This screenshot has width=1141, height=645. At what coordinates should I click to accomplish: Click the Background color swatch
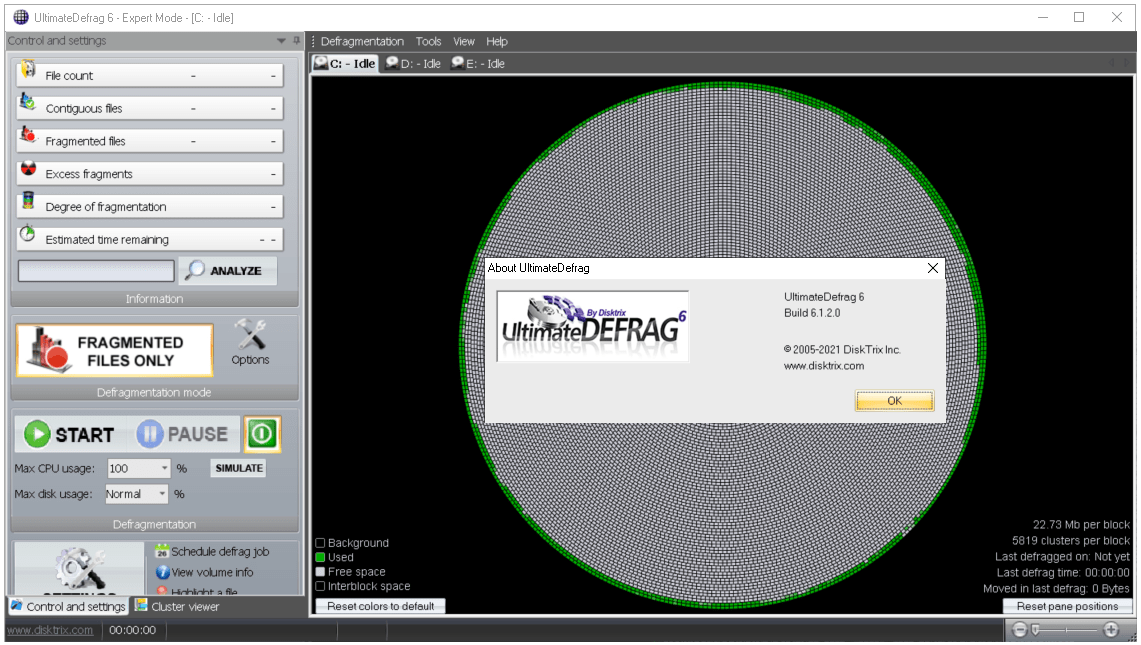pyautogui.click(x=320, y=543)
